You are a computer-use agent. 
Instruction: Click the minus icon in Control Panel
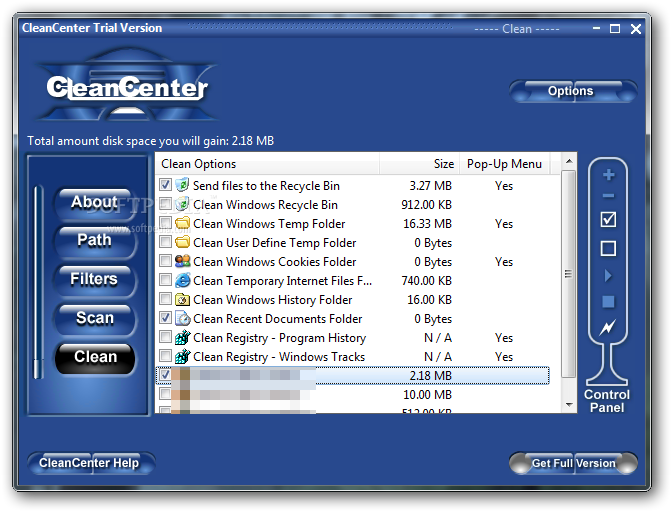pos(609,196)
